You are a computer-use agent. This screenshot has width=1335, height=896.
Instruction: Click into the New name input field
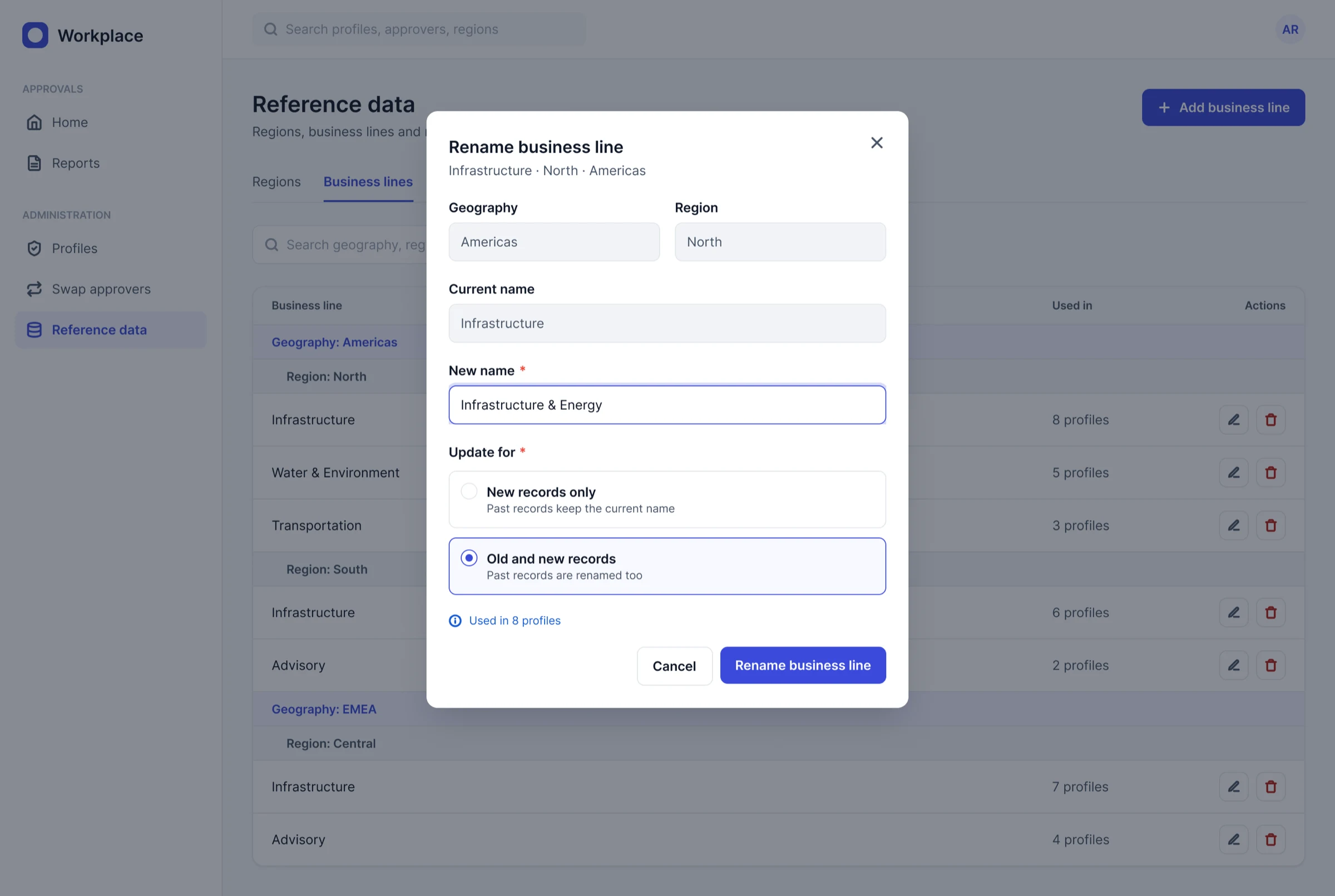pyautogui.click(x=667, y=404)
